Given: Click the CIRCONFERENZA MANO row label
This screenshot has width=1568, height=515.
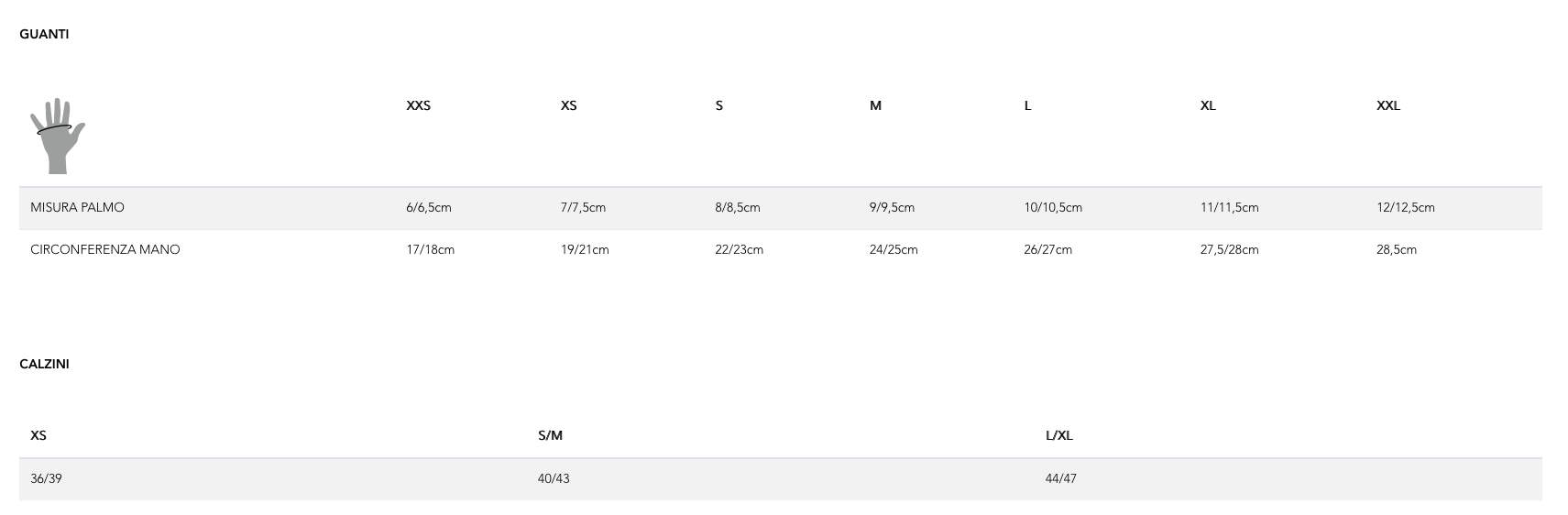Looking at the screenshot, I should pos(104,249).
